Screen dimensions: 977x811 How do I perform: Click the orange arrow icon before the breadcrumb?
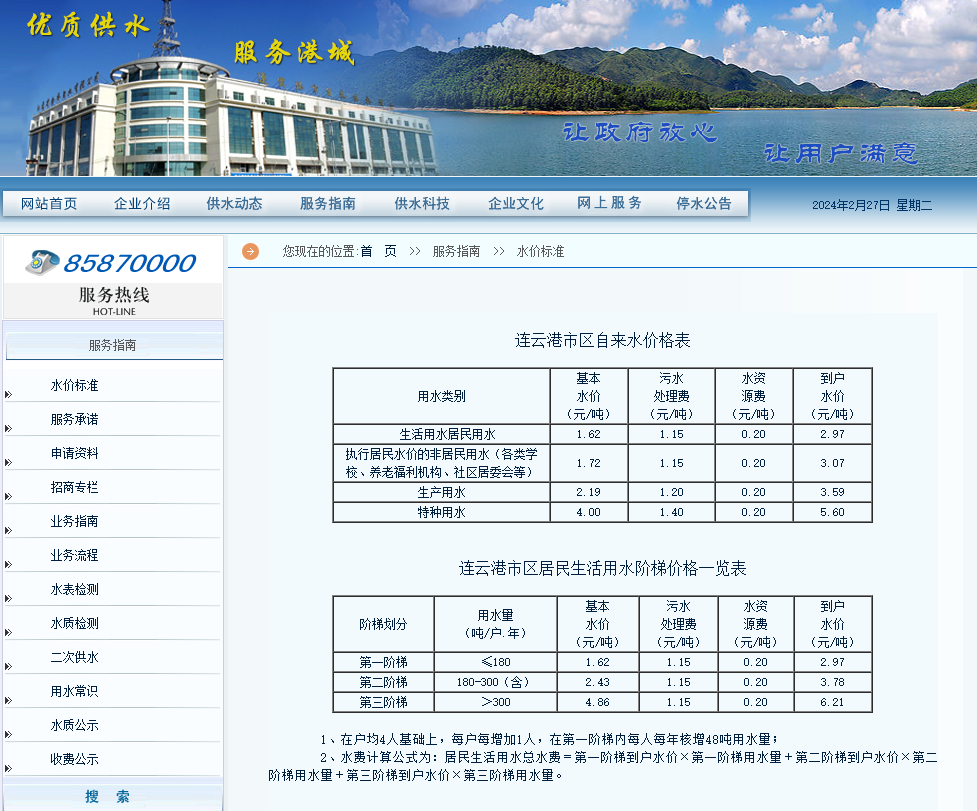[250, 251]
